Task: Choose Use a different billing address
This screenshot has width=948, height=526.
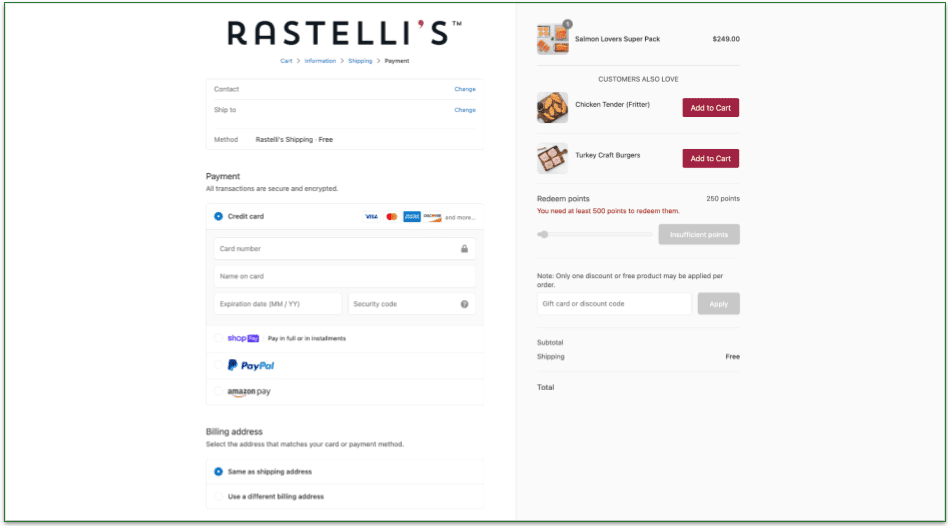Action: pyautogui.click(x=218, y=496)
